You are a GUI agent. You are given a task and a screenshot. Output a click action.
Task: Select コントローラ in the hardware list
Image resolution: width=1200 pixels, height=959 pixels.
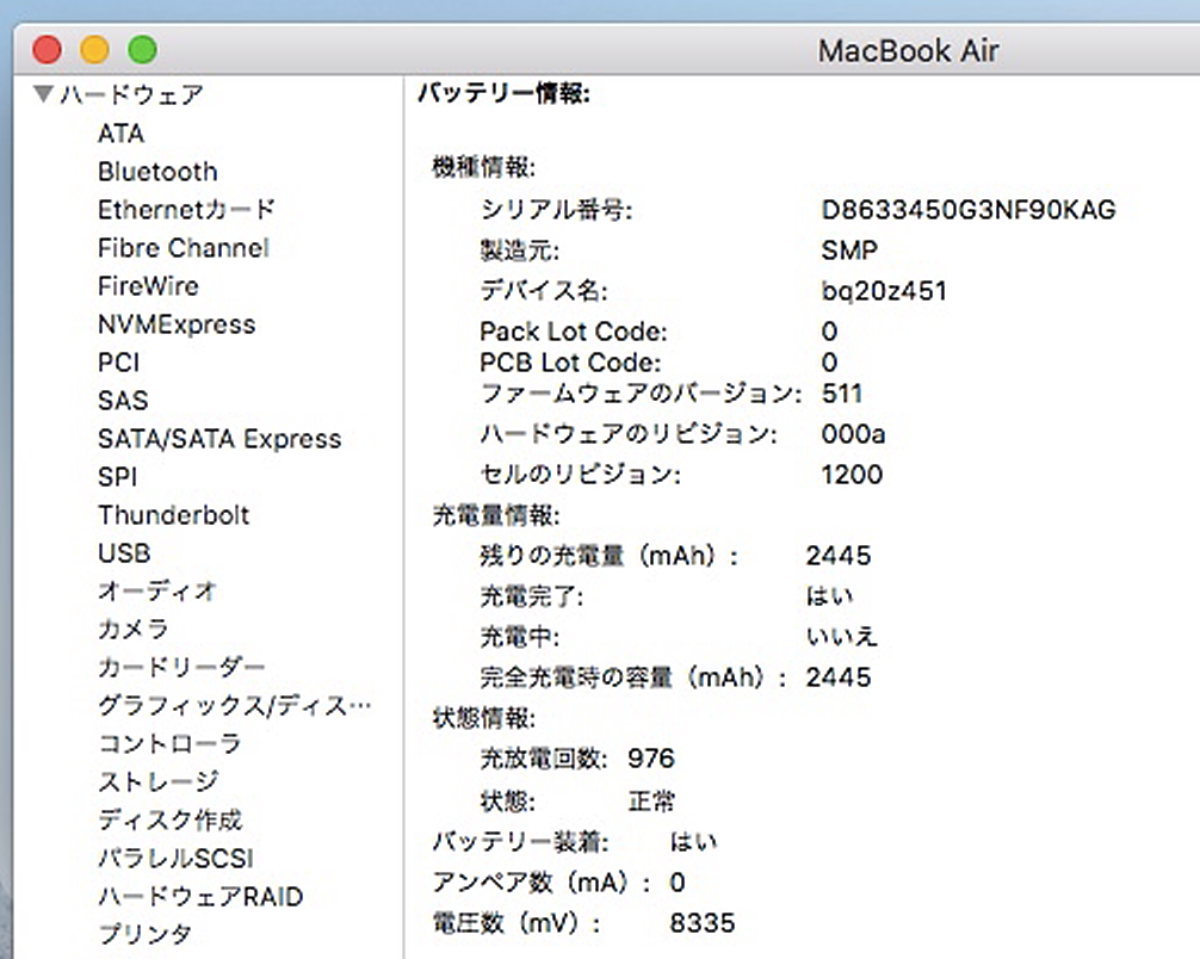coord(169,743)
